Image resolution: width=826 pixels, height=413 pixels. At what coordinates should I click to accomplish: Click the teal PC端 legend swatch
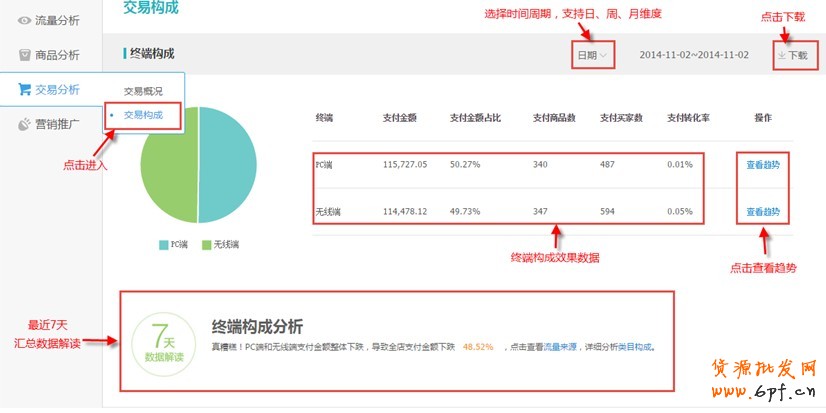[x=163, y=244]
